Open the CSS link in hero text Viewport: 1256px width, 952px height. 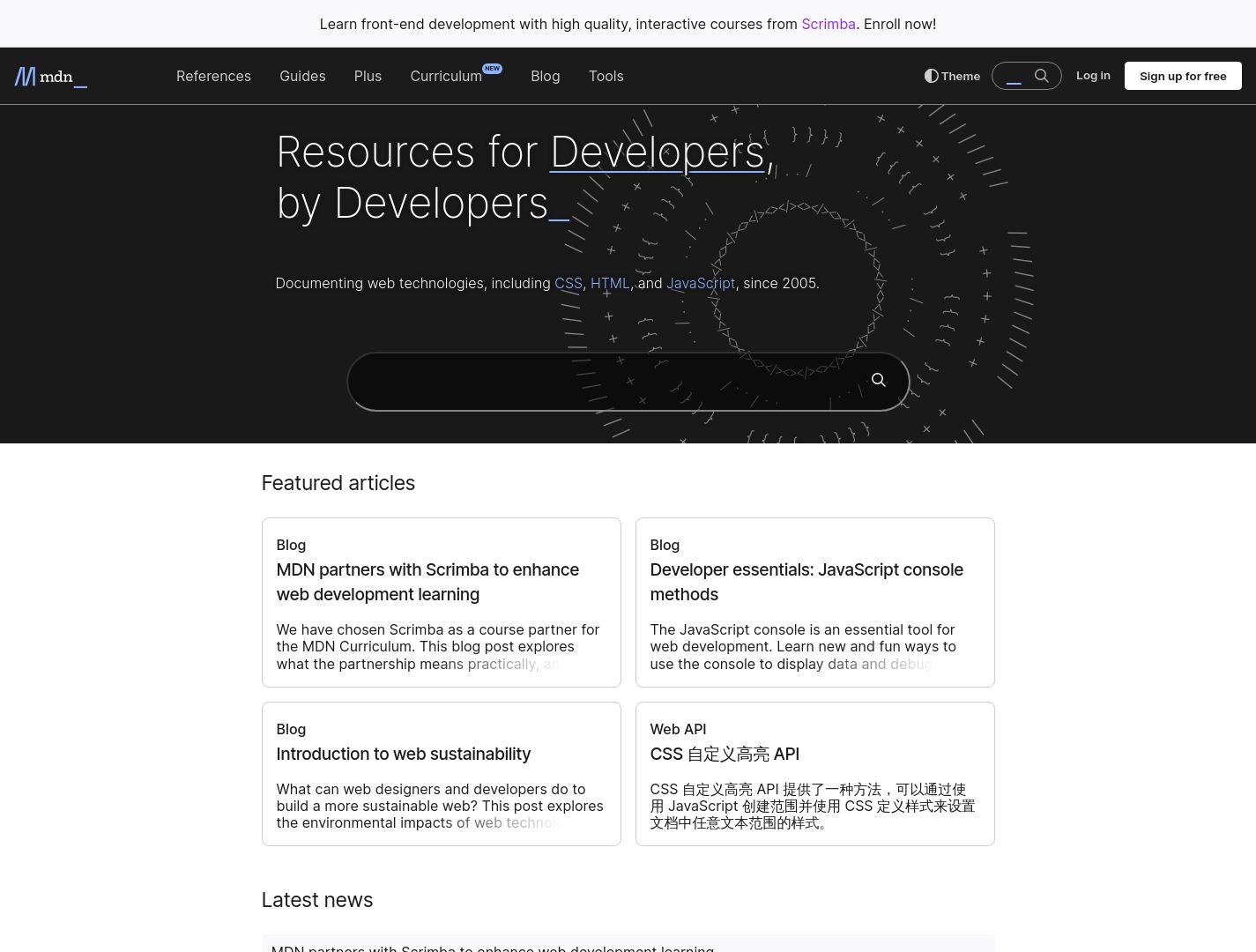[569, 283]
